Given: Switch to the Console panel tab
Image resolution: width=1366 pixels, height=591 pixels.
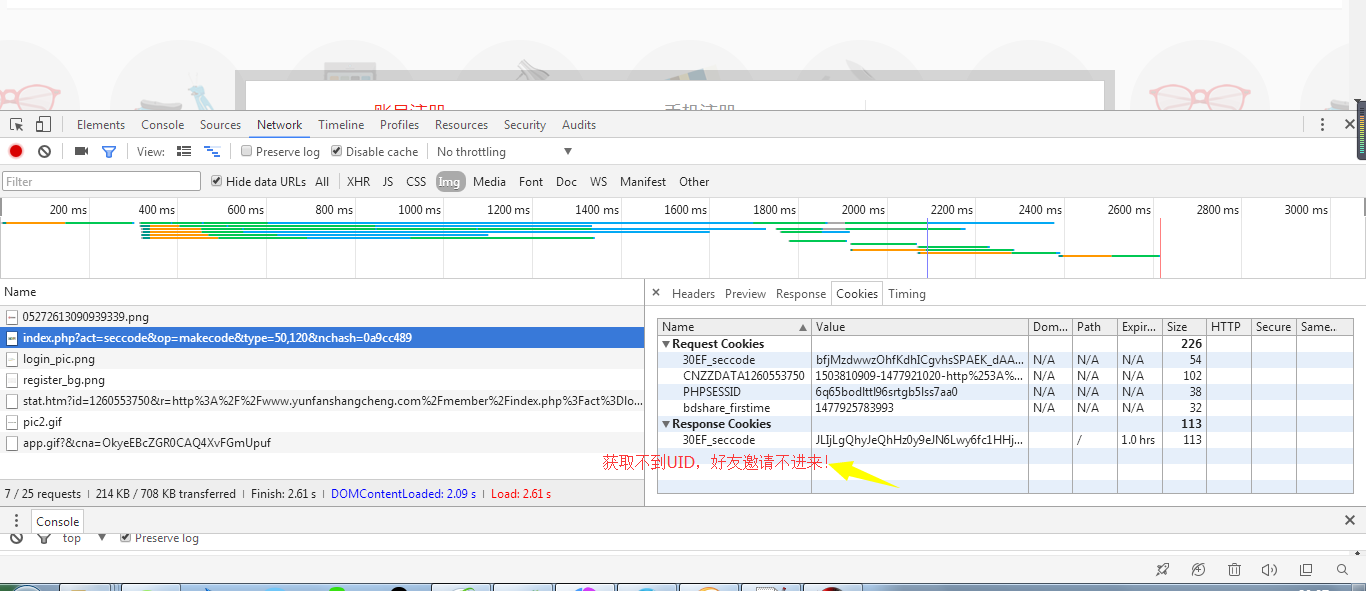Looking at the screenshot, I should (x=162, y=125).
